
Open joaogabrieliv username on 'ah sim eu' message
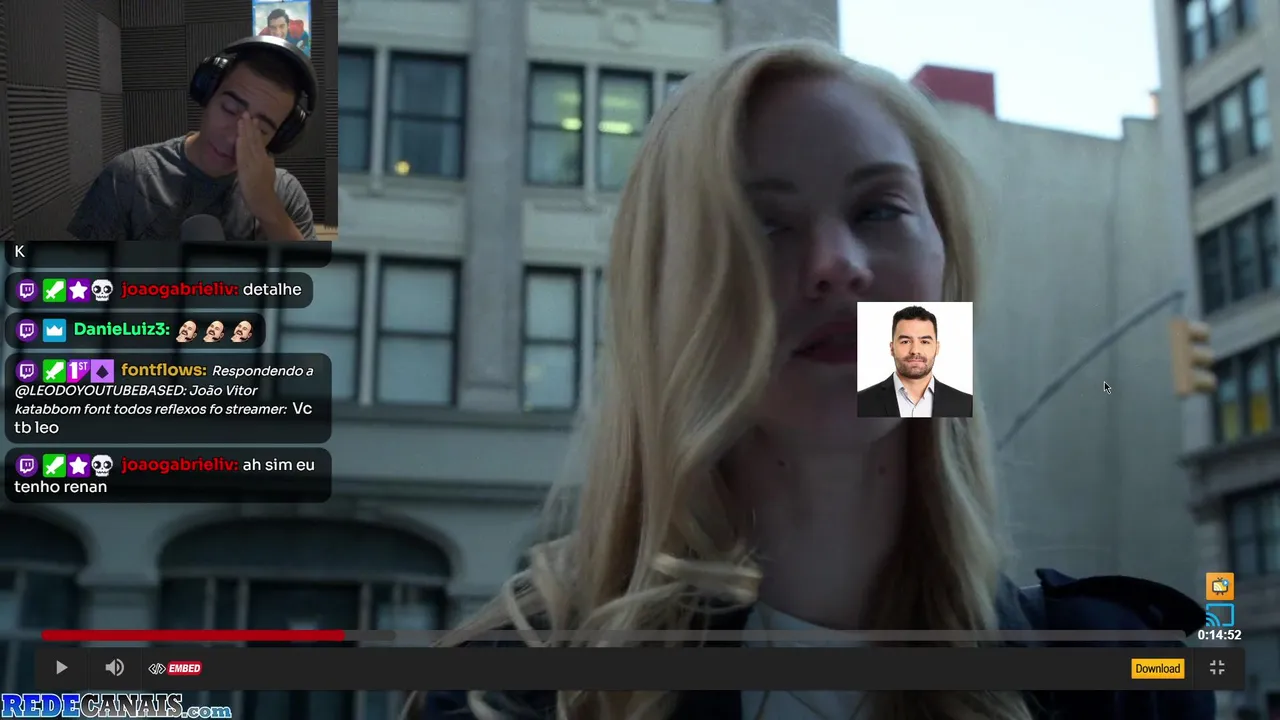coord(180,465)
